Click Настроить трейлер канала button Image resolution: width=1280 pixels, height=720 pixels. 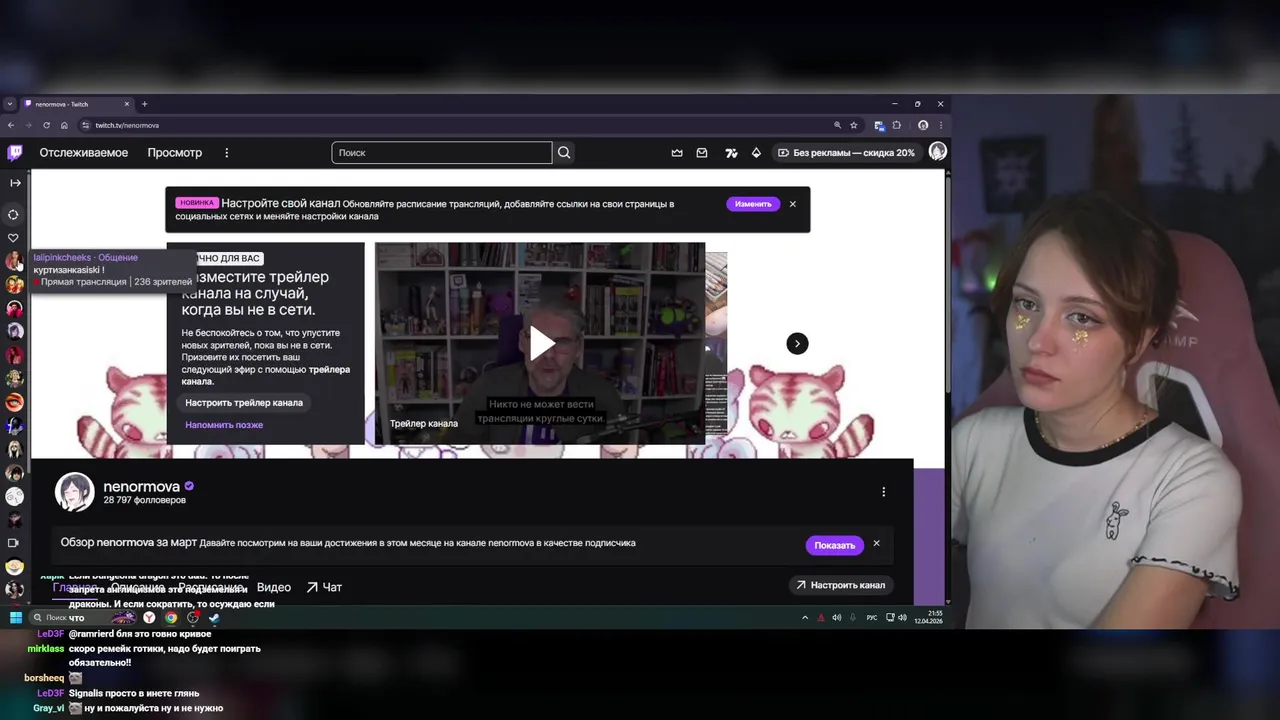coord(244,403)
